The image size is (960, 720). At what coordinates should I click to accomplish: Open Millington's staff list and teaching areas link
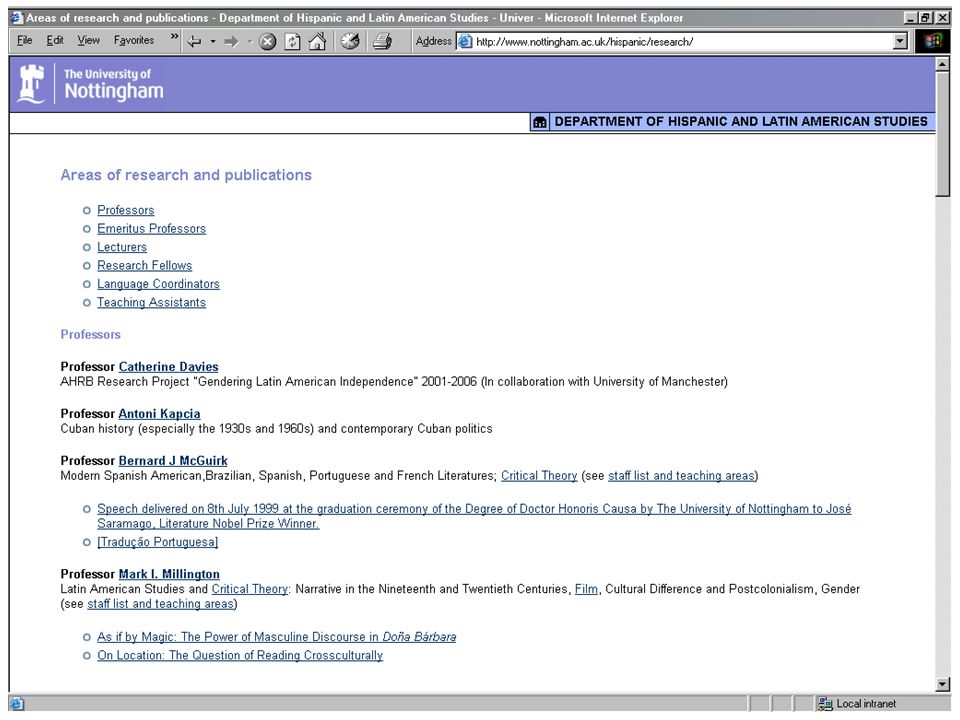160,604
